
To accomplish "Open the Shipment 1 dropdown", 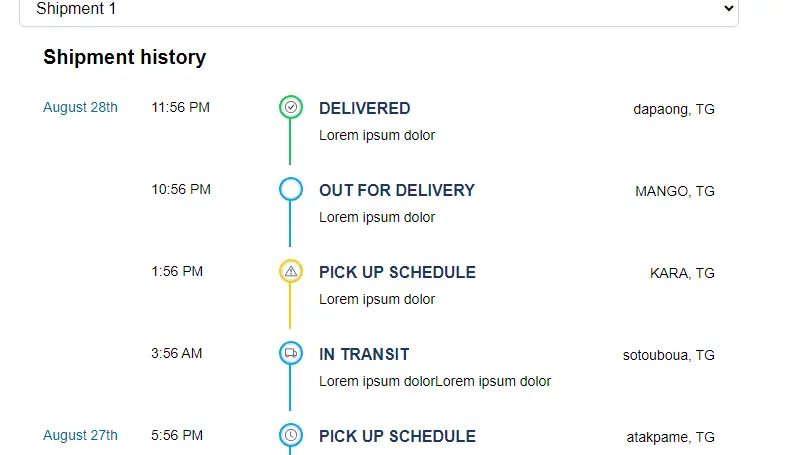I will pos(380,9).
